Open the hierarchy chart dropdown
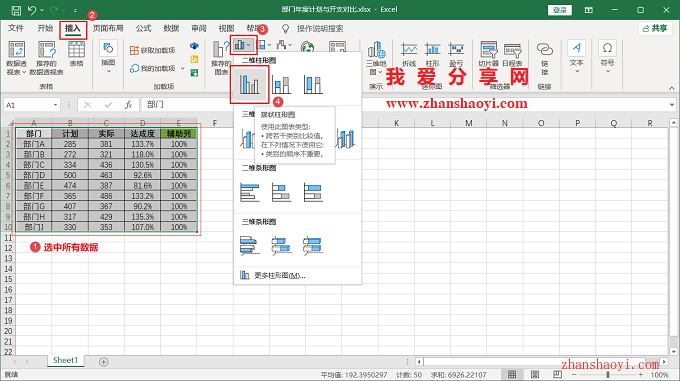 tap(264, 45)
